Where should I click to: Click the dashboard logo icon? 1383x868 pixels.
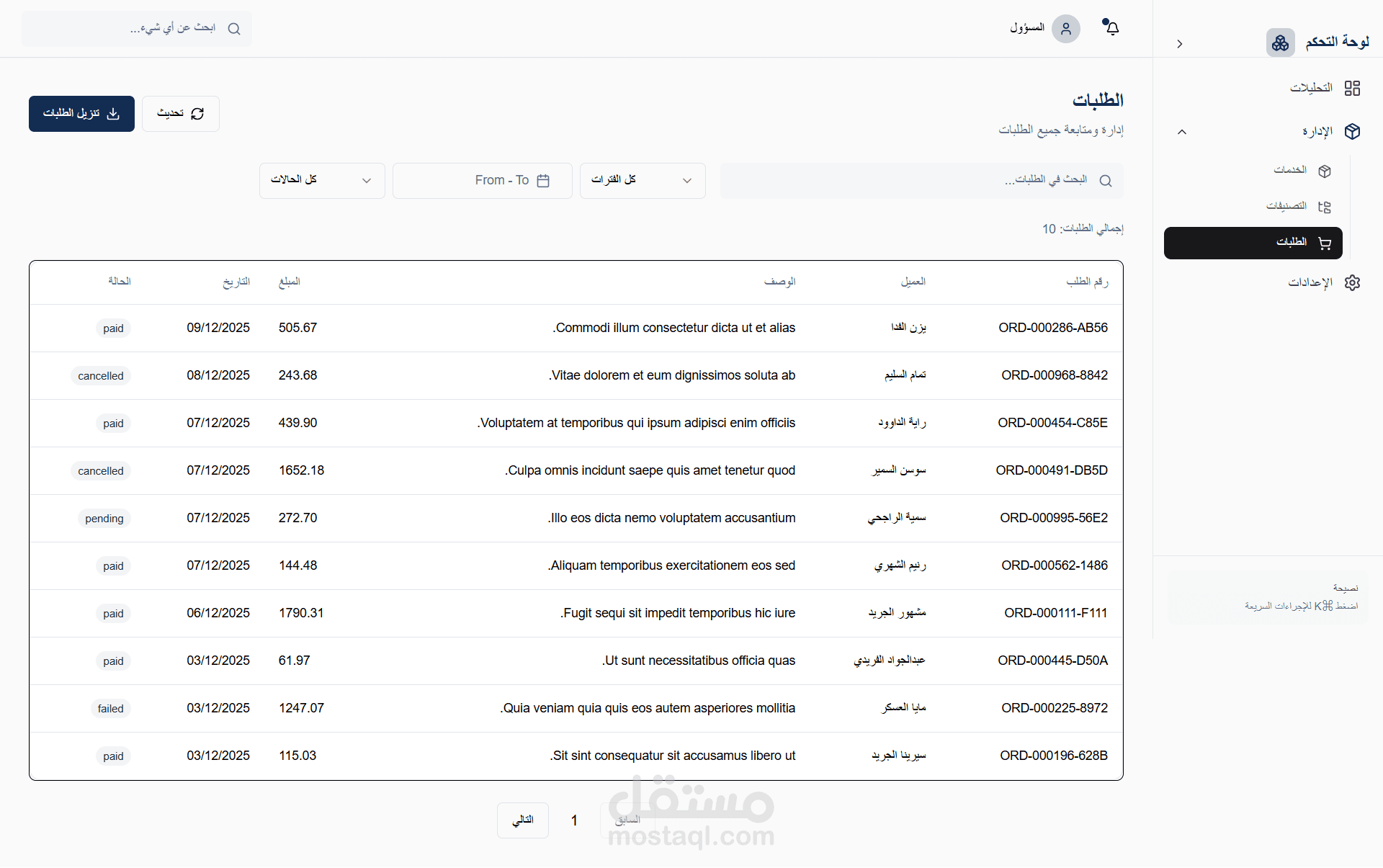(x=1280, y=43)
